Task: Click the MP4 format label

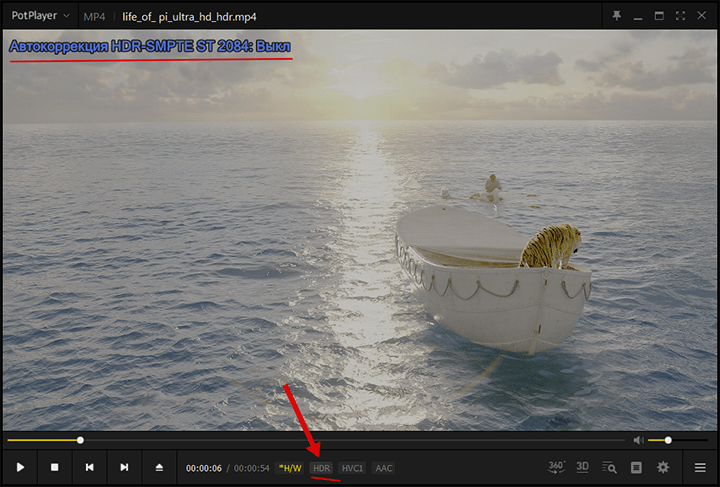Action: pos(95,16)
